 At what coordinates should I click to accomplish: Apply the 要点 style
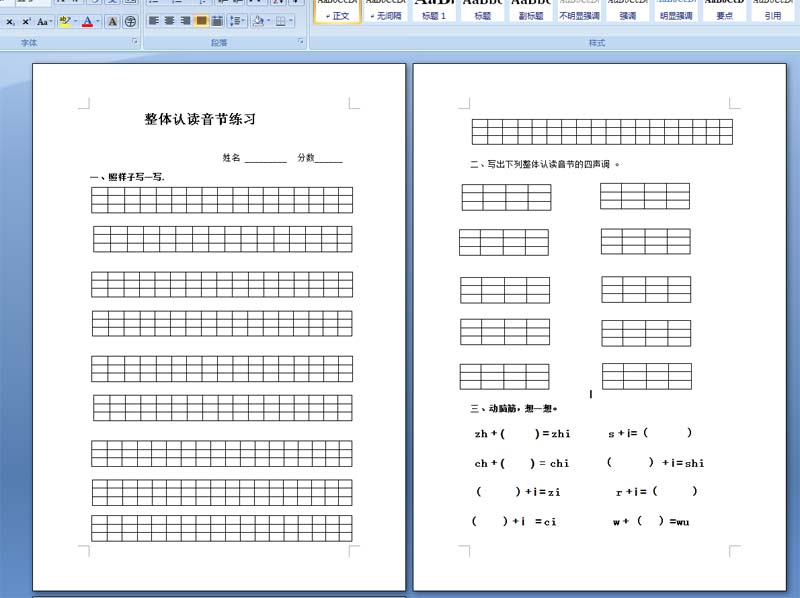pyautogui.click(x=724, y=11)
